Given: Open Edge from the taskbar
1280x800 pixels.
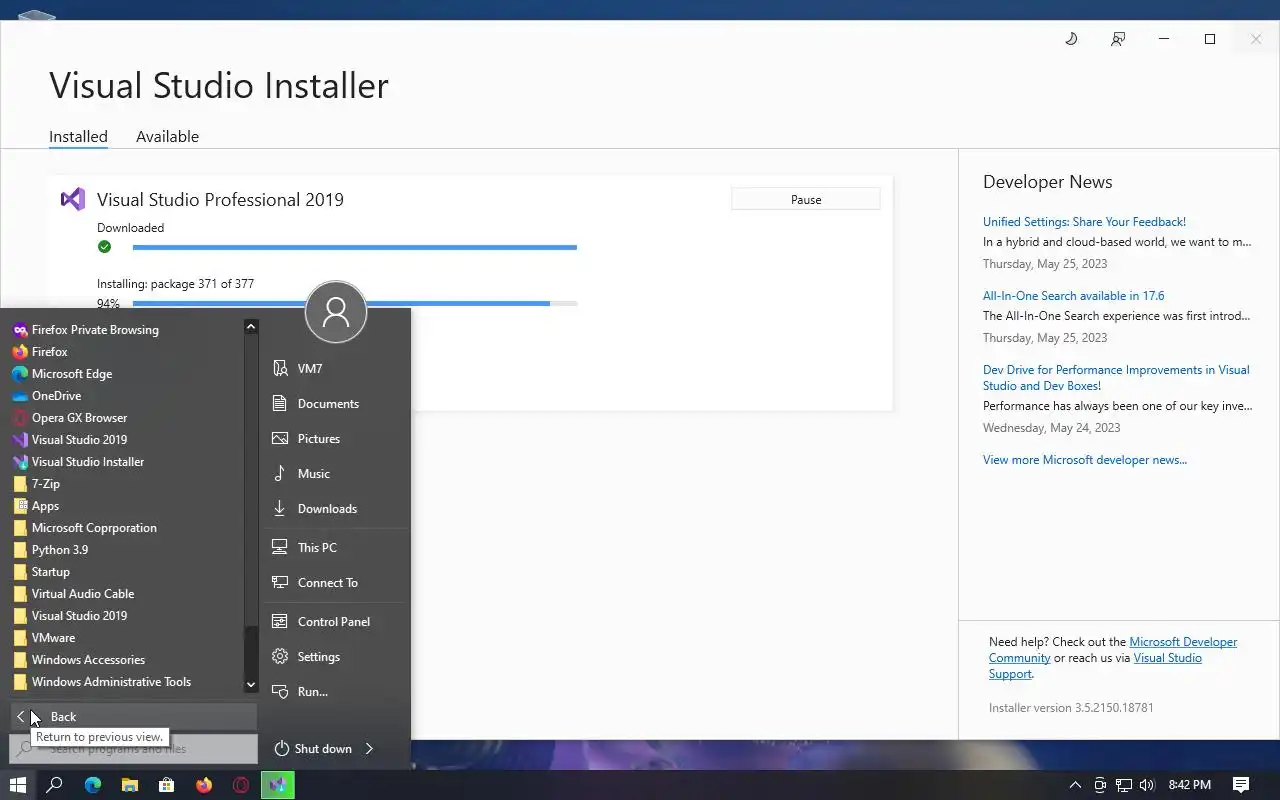Looking at the screenshot, I should [x=92, y=785].
